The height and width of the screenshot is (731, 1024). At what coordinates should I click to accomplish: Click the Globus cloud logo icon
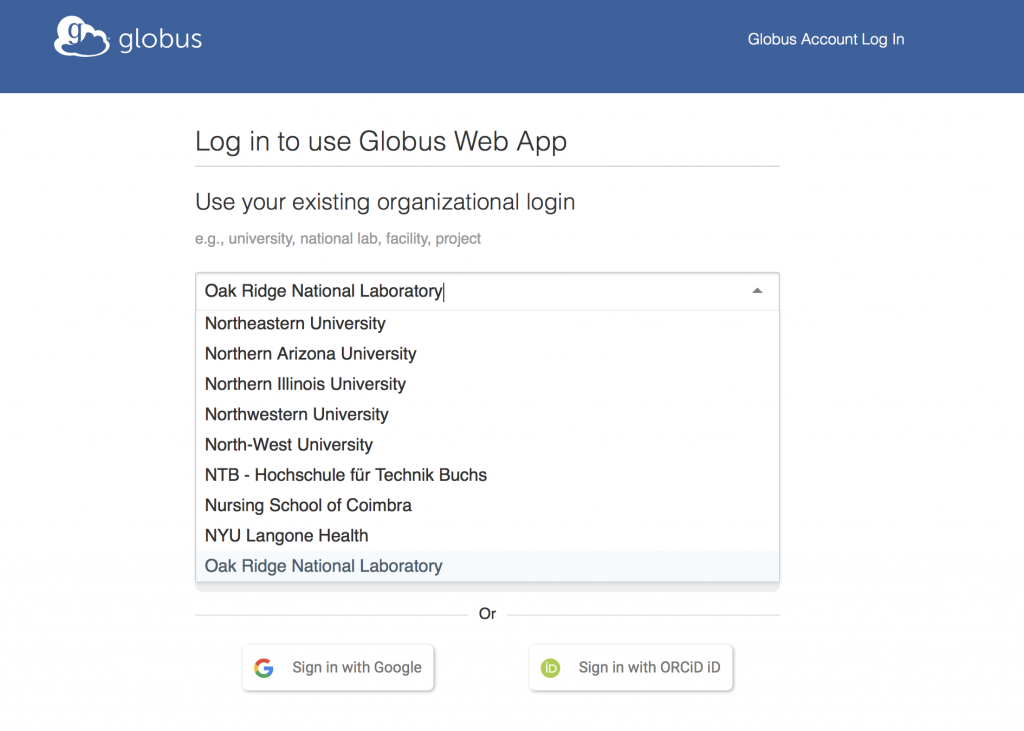(81, 37)
